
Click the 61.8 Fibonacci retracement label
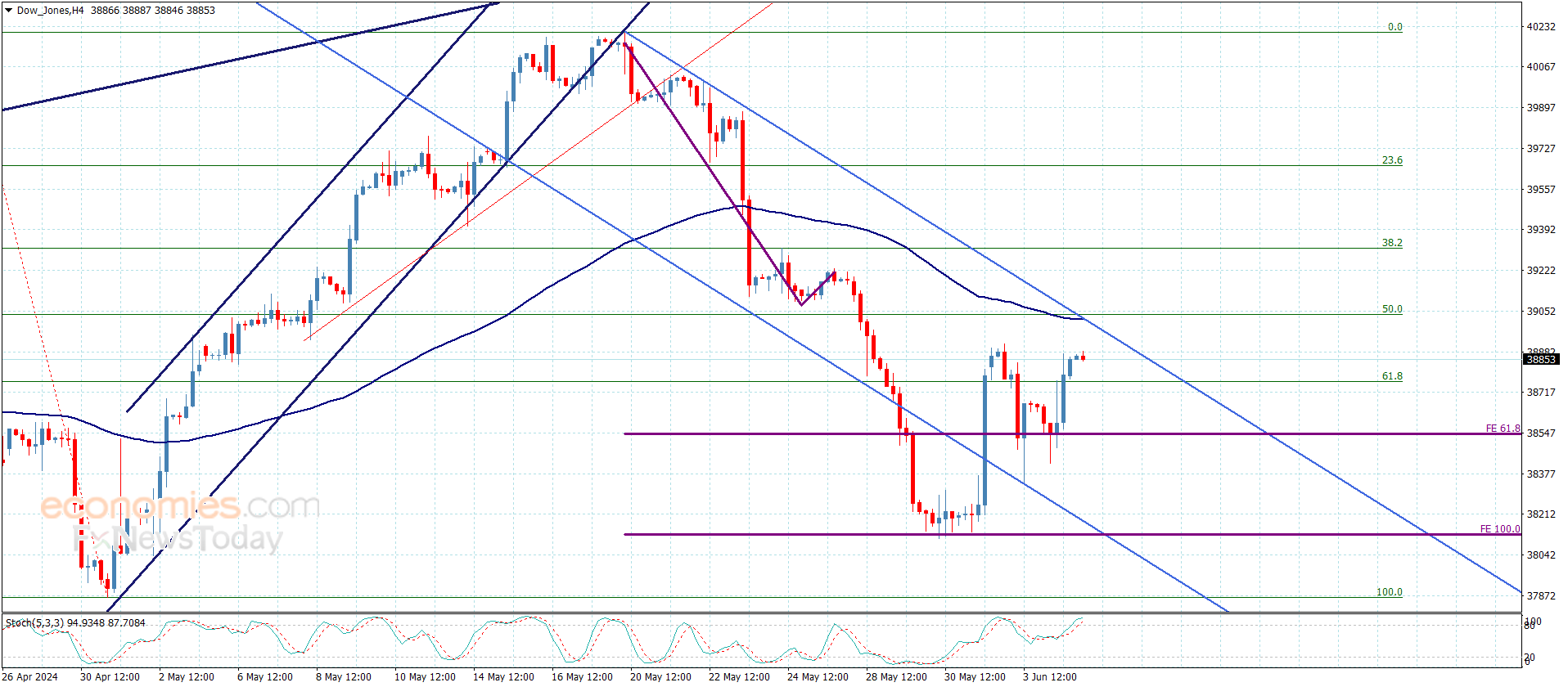(x=1392, y=376)
